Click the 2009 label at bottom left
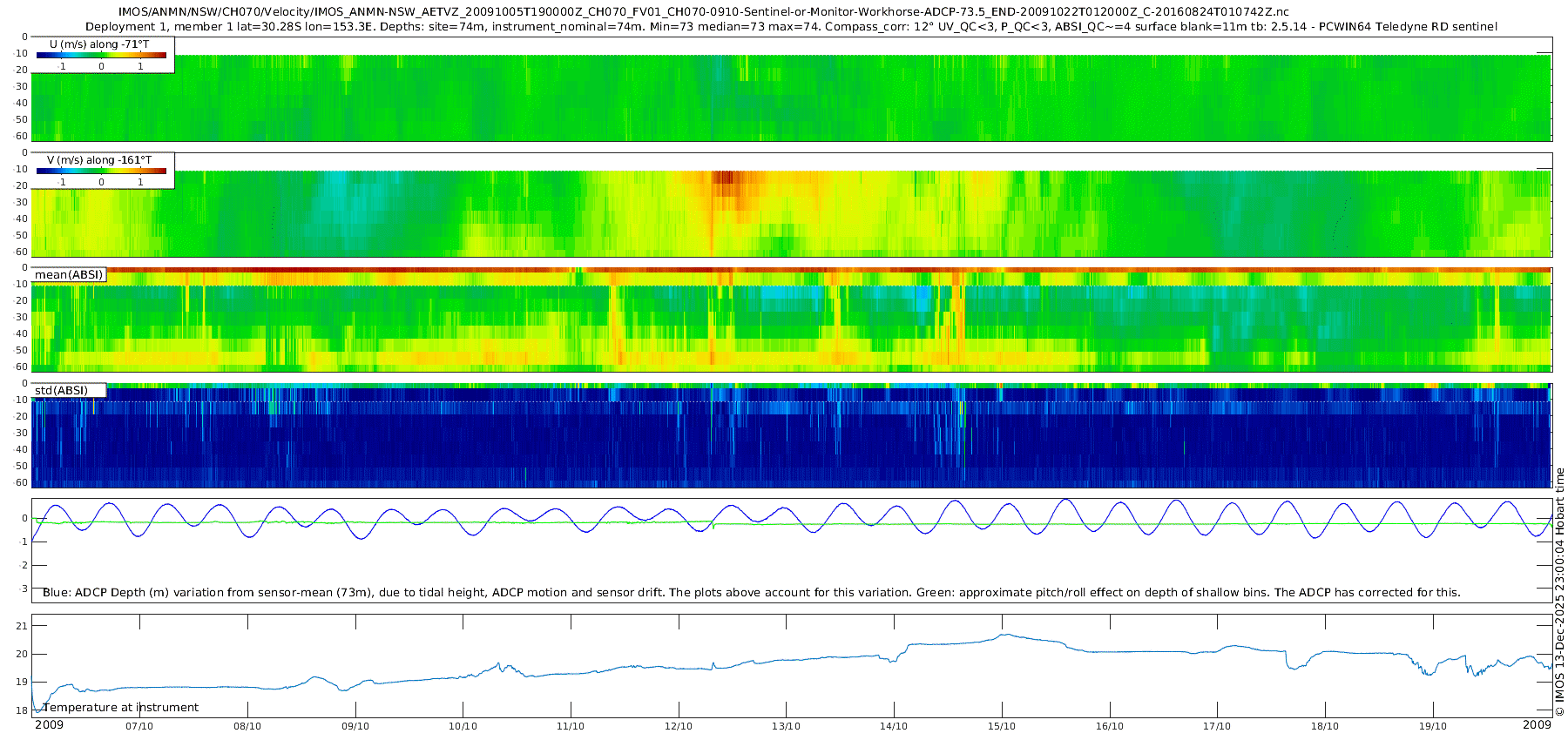This screenshot has height=740, width=1568. point(49,725)
